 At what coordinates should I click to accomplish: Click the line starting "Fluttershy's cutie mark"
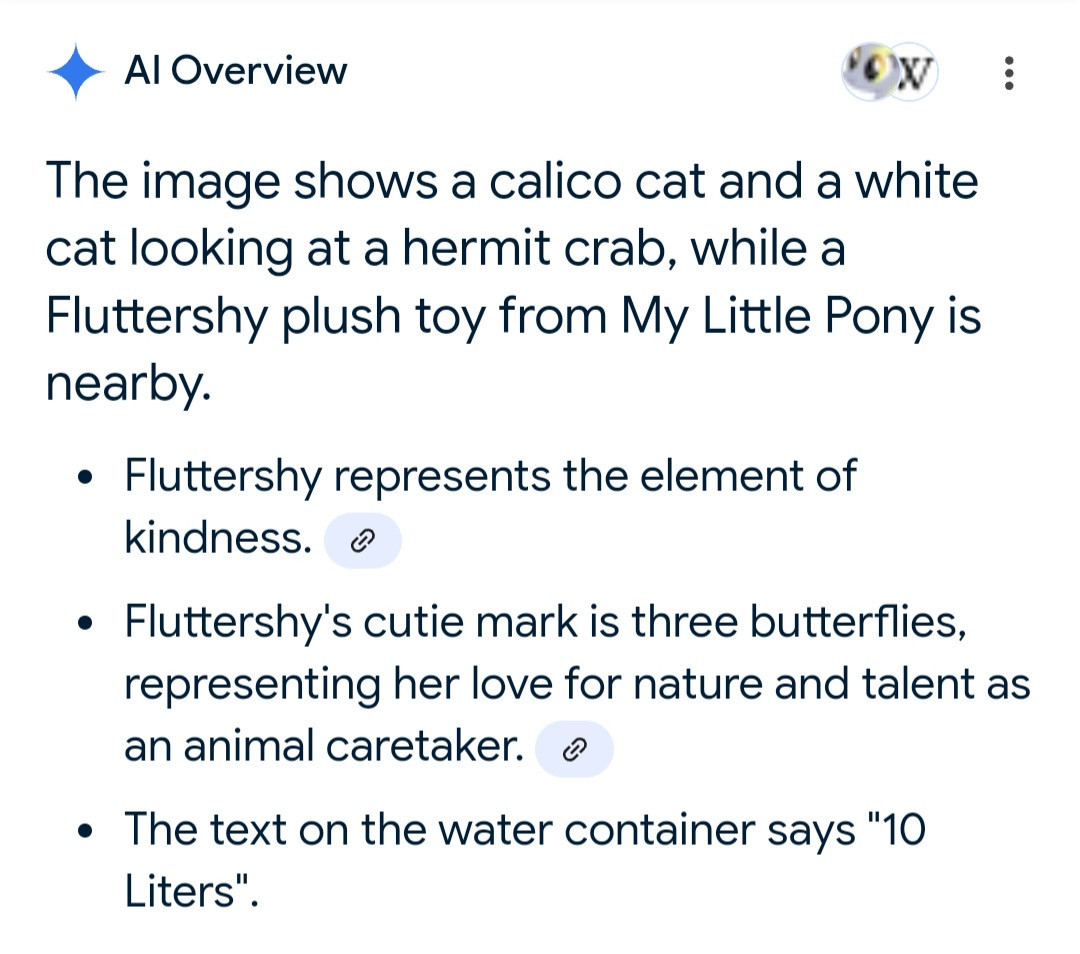(545, 622)
